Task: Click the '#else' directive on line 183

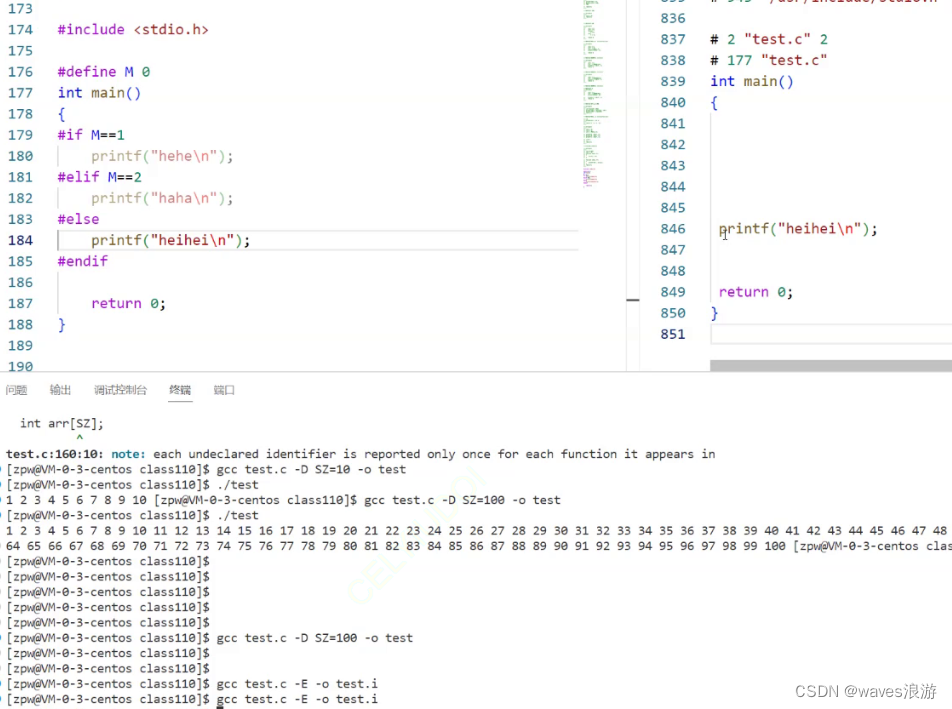Action: [x=78, y=219]
